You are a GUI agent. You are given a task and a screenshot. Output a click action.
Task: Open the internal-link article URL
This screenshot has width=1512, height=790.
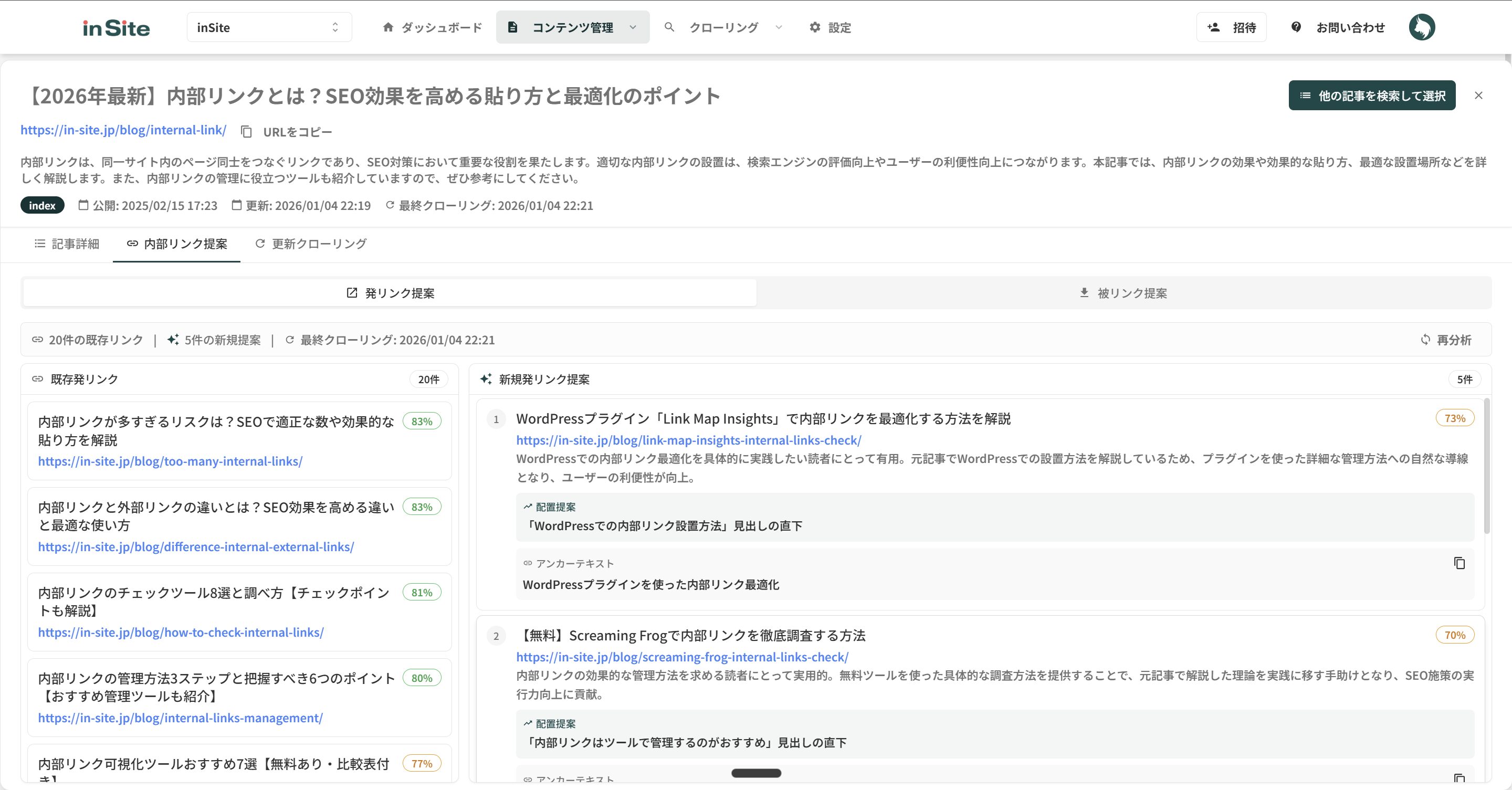point(123,130)
